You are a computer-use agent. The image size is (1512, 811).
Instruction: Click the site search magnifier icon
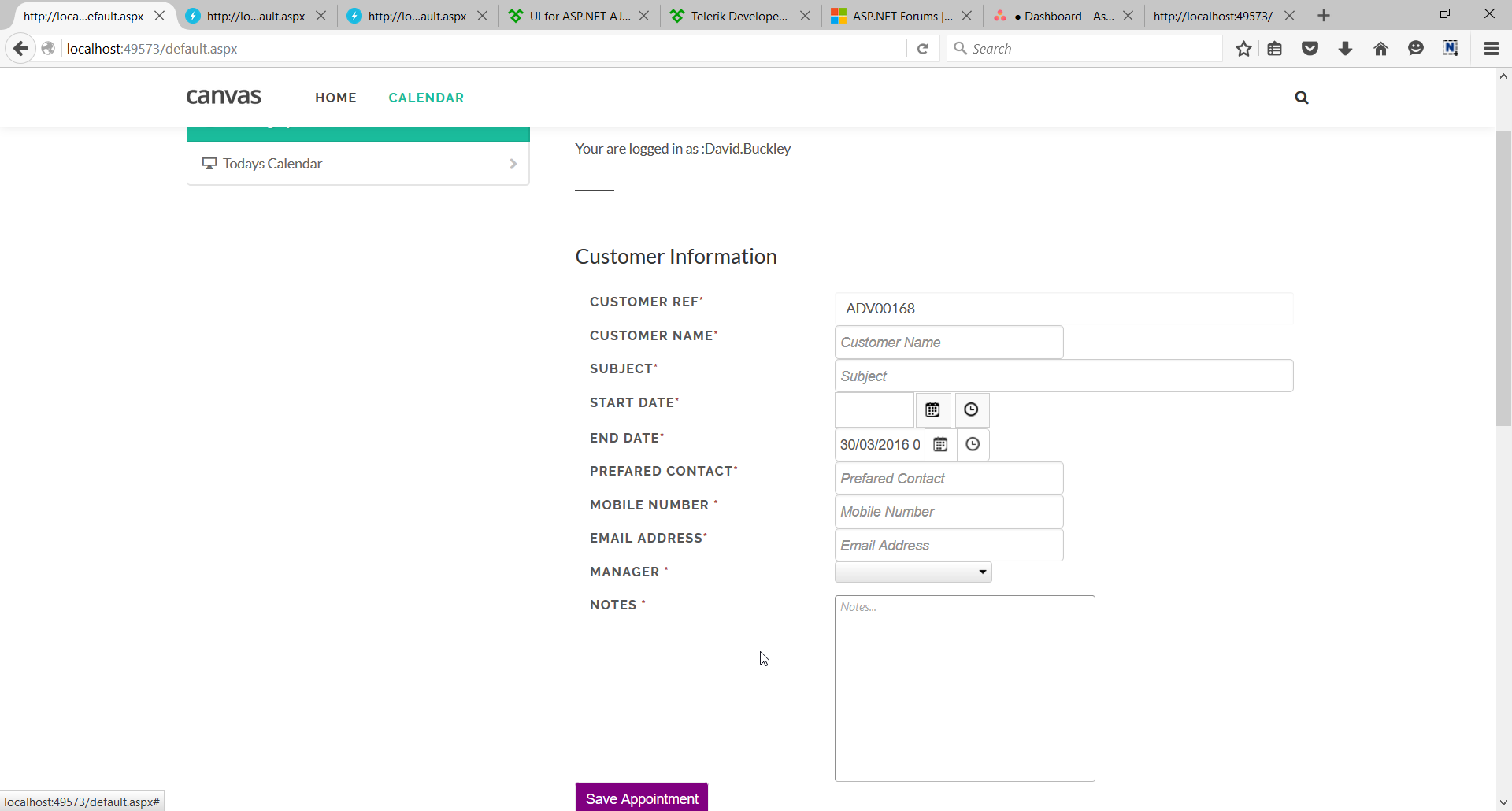tap(1301, 98)
